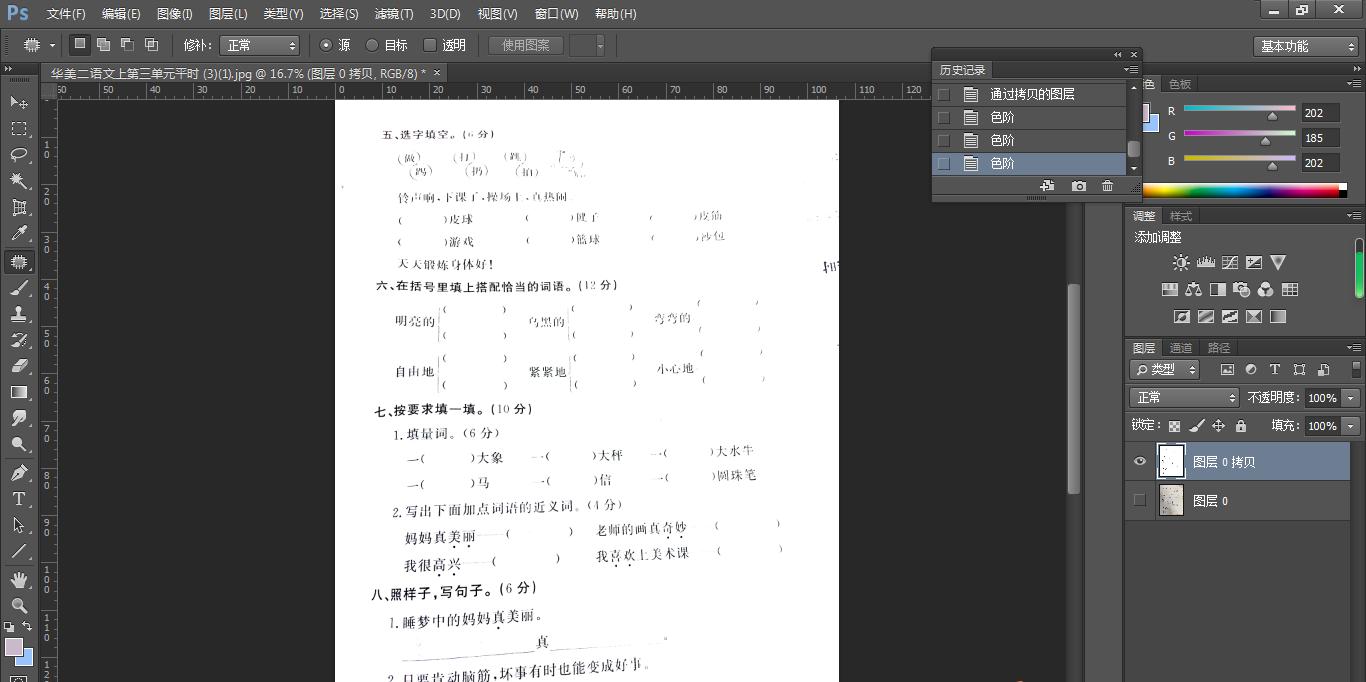Image resolution: width=1366 pixels, height=682 pixels.
Task: Hide the 图层 0 拷贝 layer
Action: pyautogui.click(x=1140, y=461)
